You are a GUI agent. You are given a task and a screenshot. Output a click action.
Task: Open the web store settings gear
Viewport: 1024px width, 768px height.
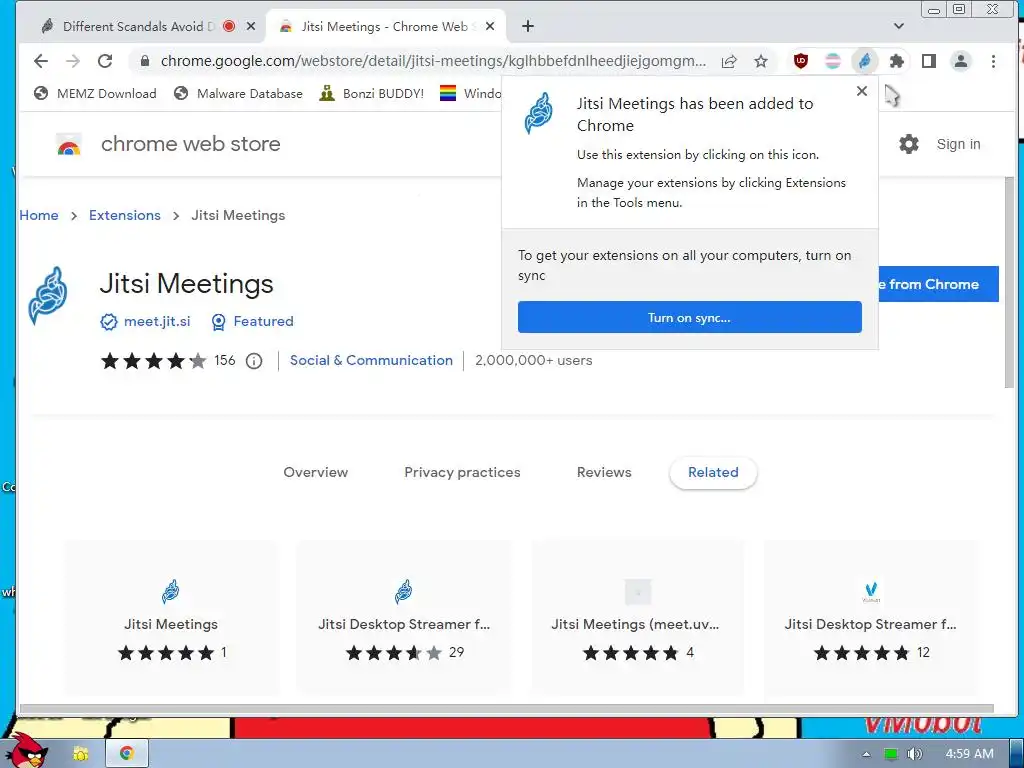pyautogui.click(x=908, y=144)
